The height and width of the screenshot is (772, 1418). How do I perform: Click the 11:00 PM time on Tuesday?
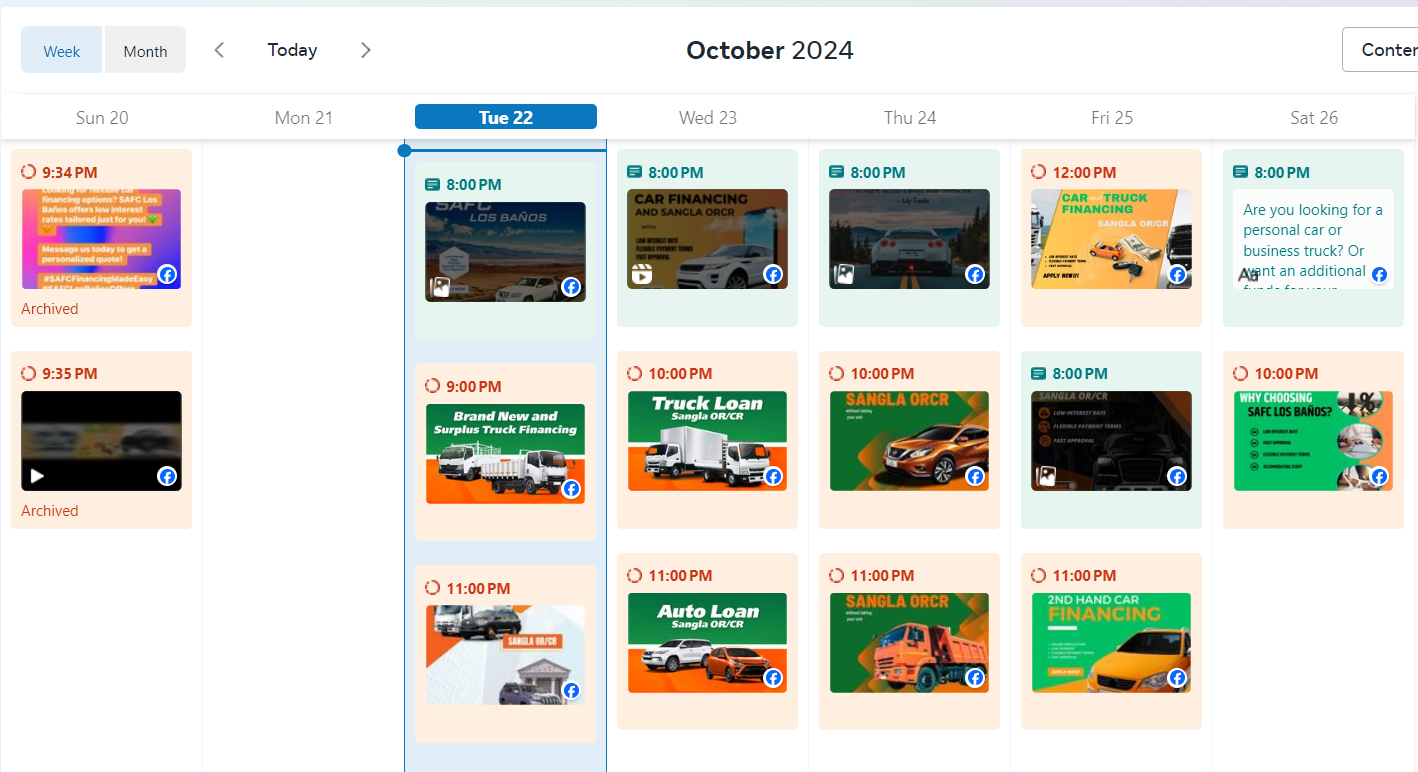coord(478,588)
